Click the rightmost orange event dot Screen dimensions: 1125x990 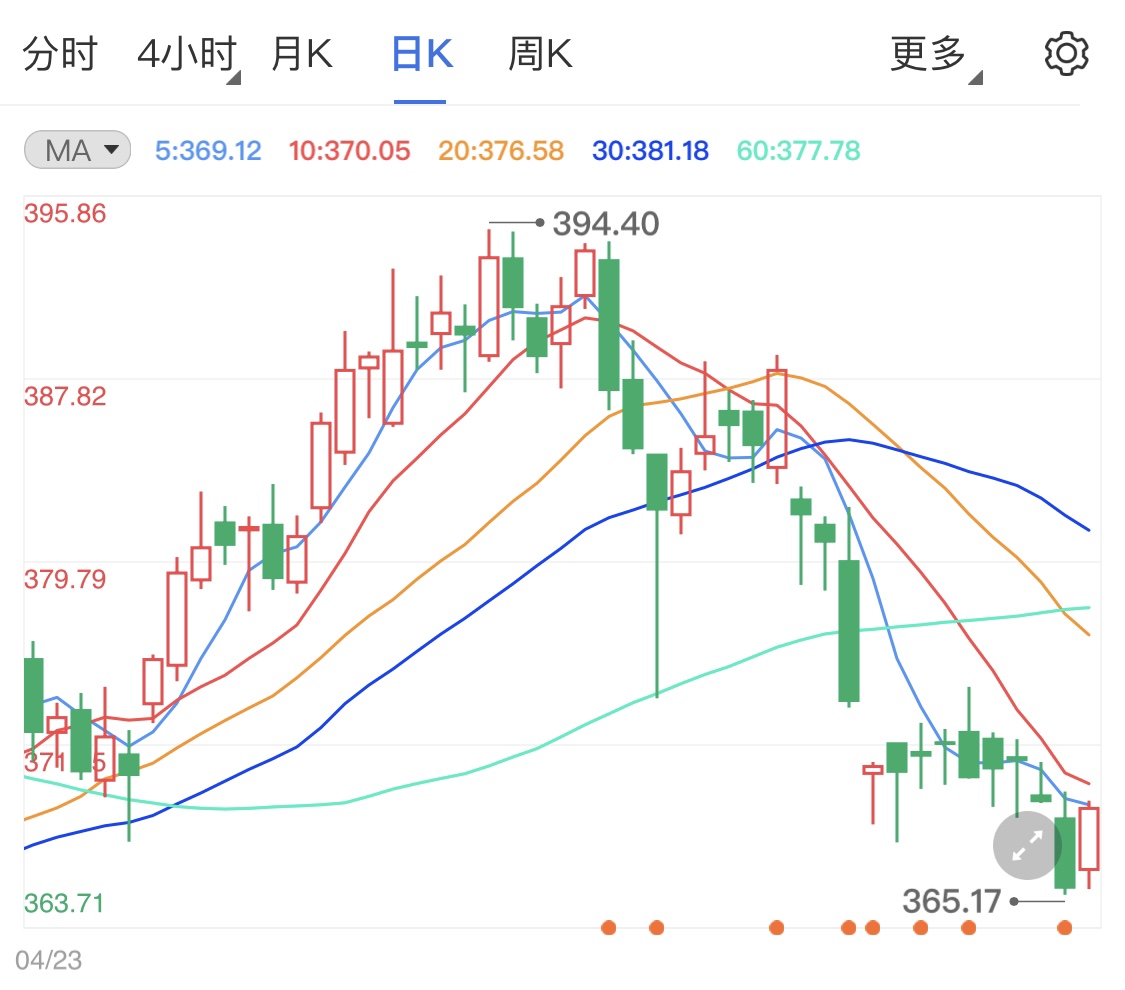click(1065, 928)
